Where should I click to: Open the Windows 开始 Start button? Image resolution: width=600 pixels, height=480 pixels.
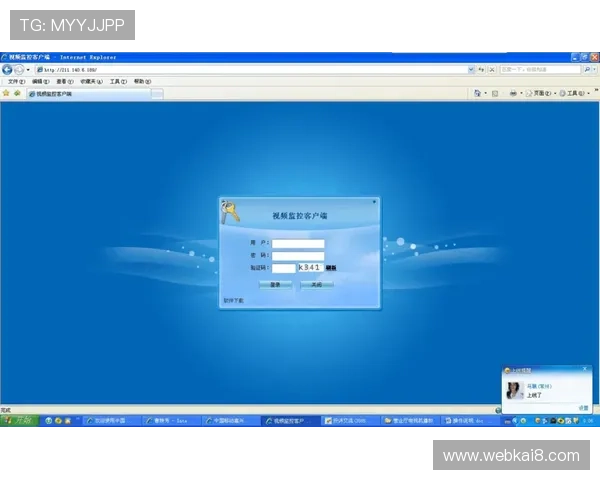click(19, 421)
